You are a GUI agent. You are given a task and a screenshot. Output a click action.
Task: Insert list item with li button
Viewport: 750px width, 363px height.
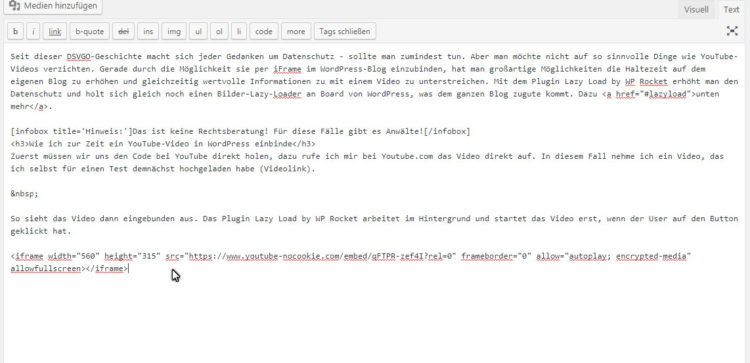point(239,32)
